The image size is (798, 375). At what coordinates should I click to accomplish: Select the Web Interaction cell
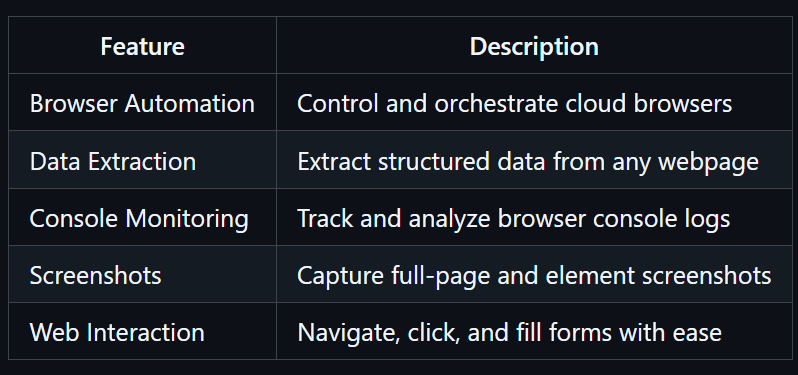click(x=142, y=331)
